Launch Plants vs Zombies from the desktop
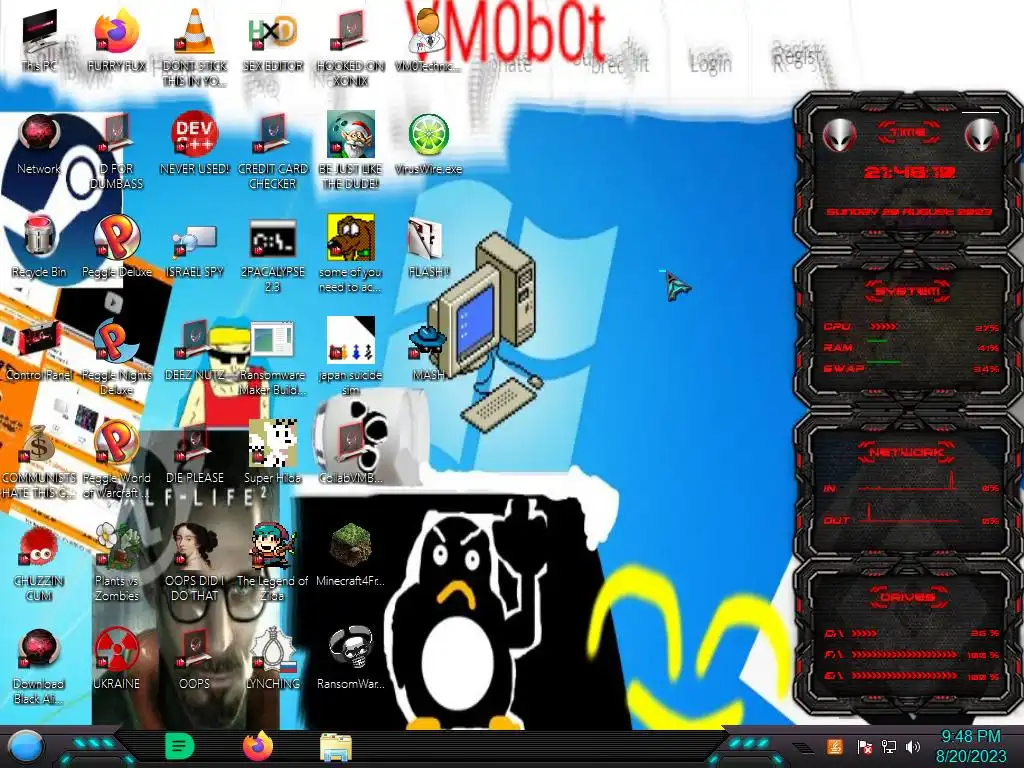Viewport: 1024px width, 768px height. pyautogui.click(x=117, y=562)
